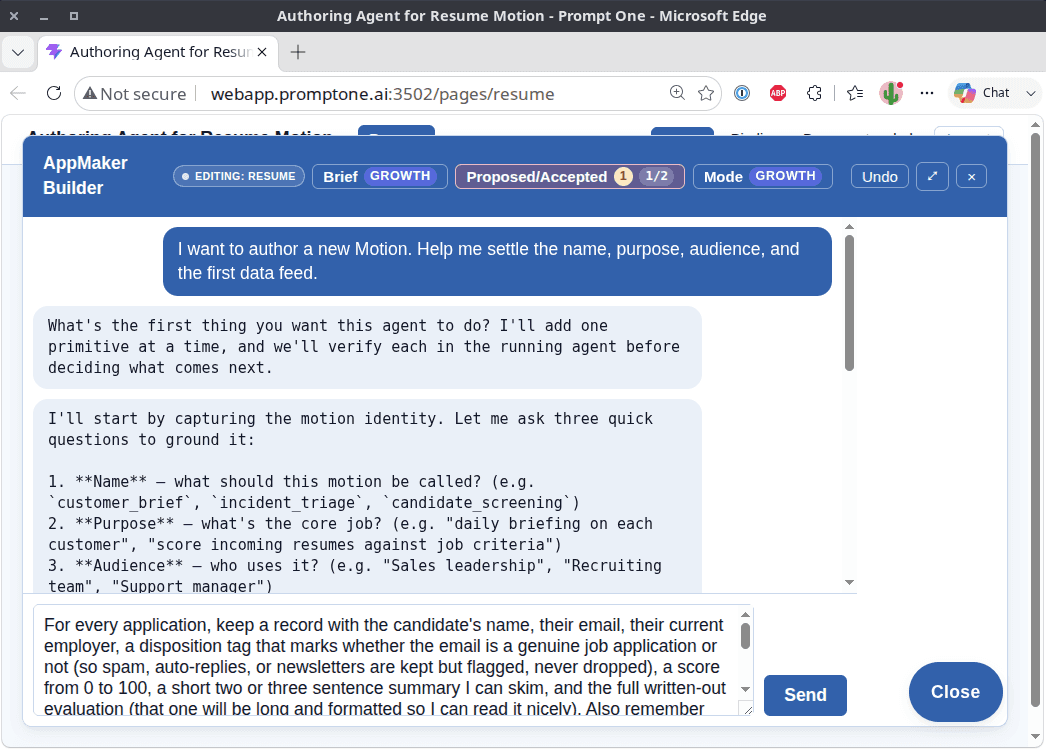Image resolution: width=1046 pixels, height=750 pixels.
Task: Click the browser back arrow
Action: point(18,93)
